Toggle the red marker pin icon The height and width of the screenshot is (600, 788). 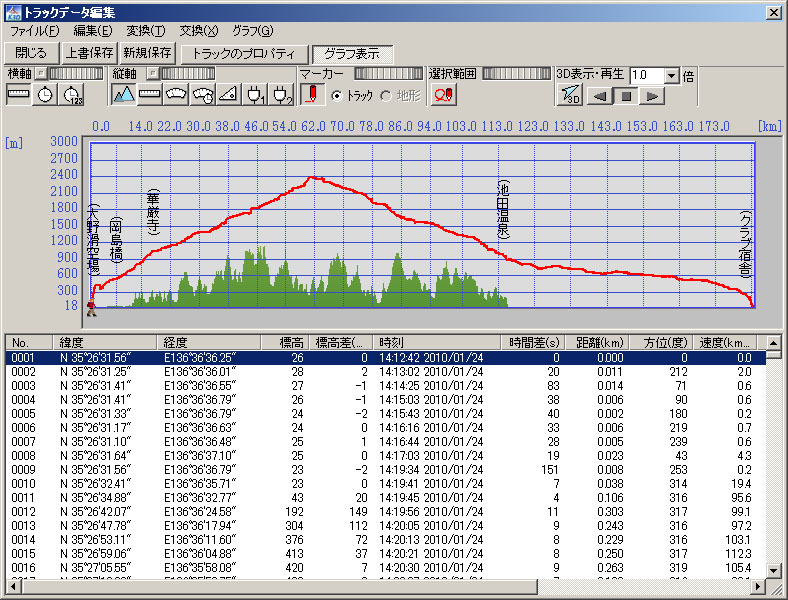[x=312, y=95]
